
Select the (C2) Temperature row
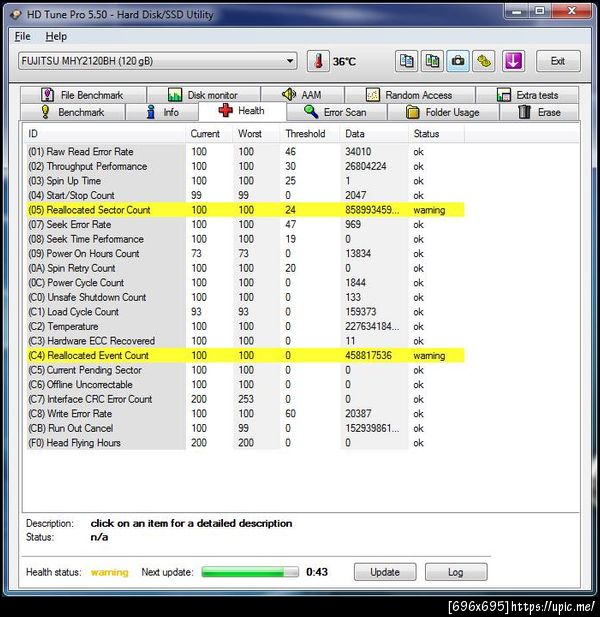246,326
